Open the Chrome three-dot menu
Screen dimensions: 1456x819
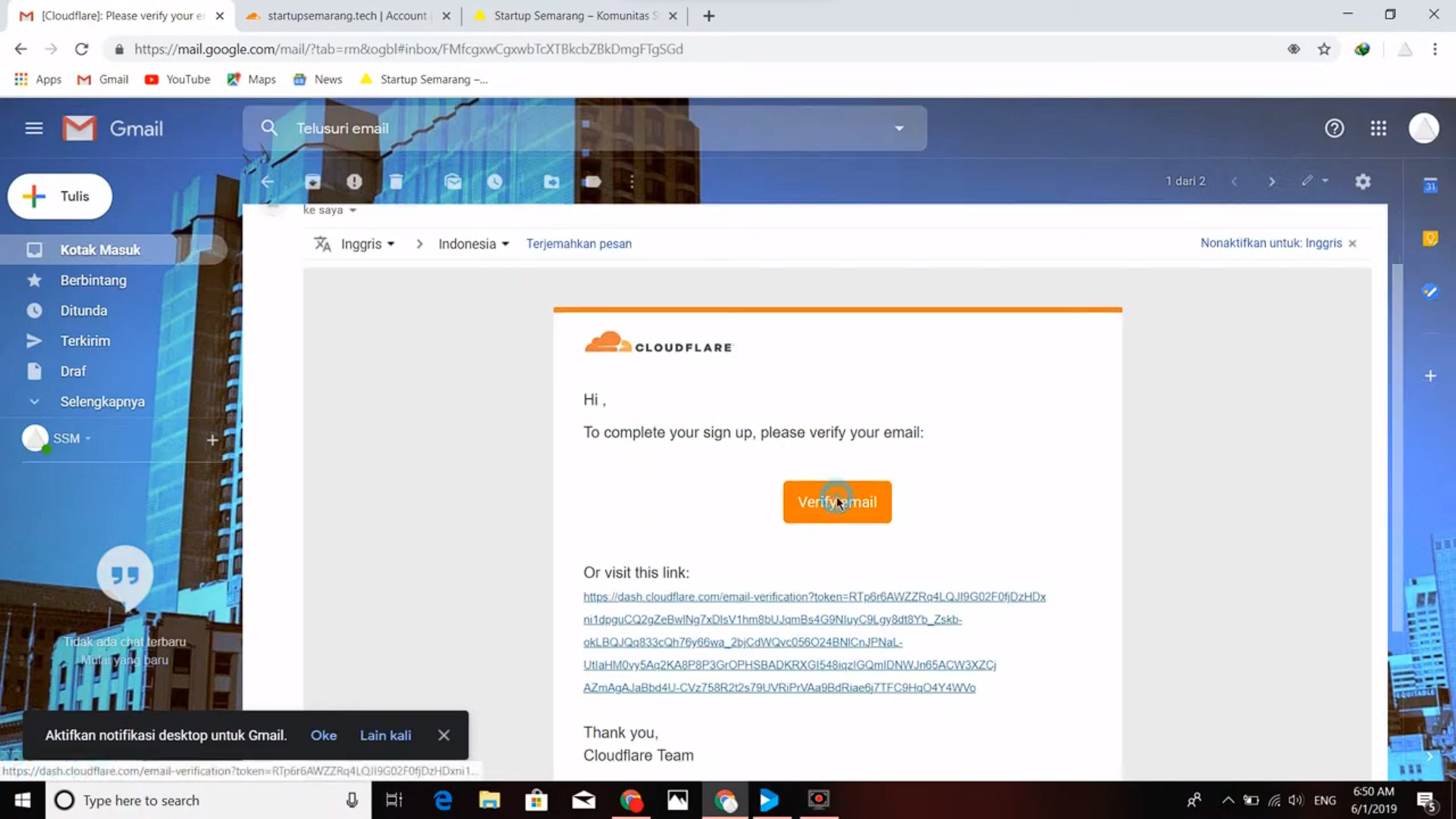(1435, 49)
